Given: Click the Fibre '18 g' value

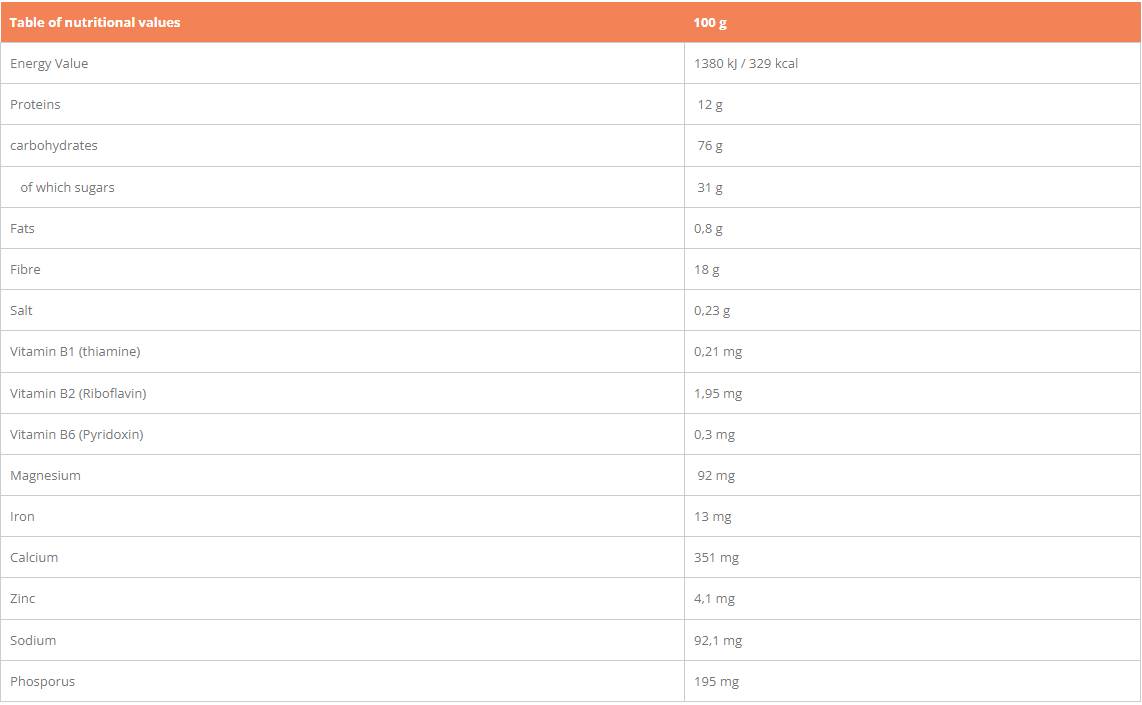Looking at the screenshot, I should tap(707, 270).
